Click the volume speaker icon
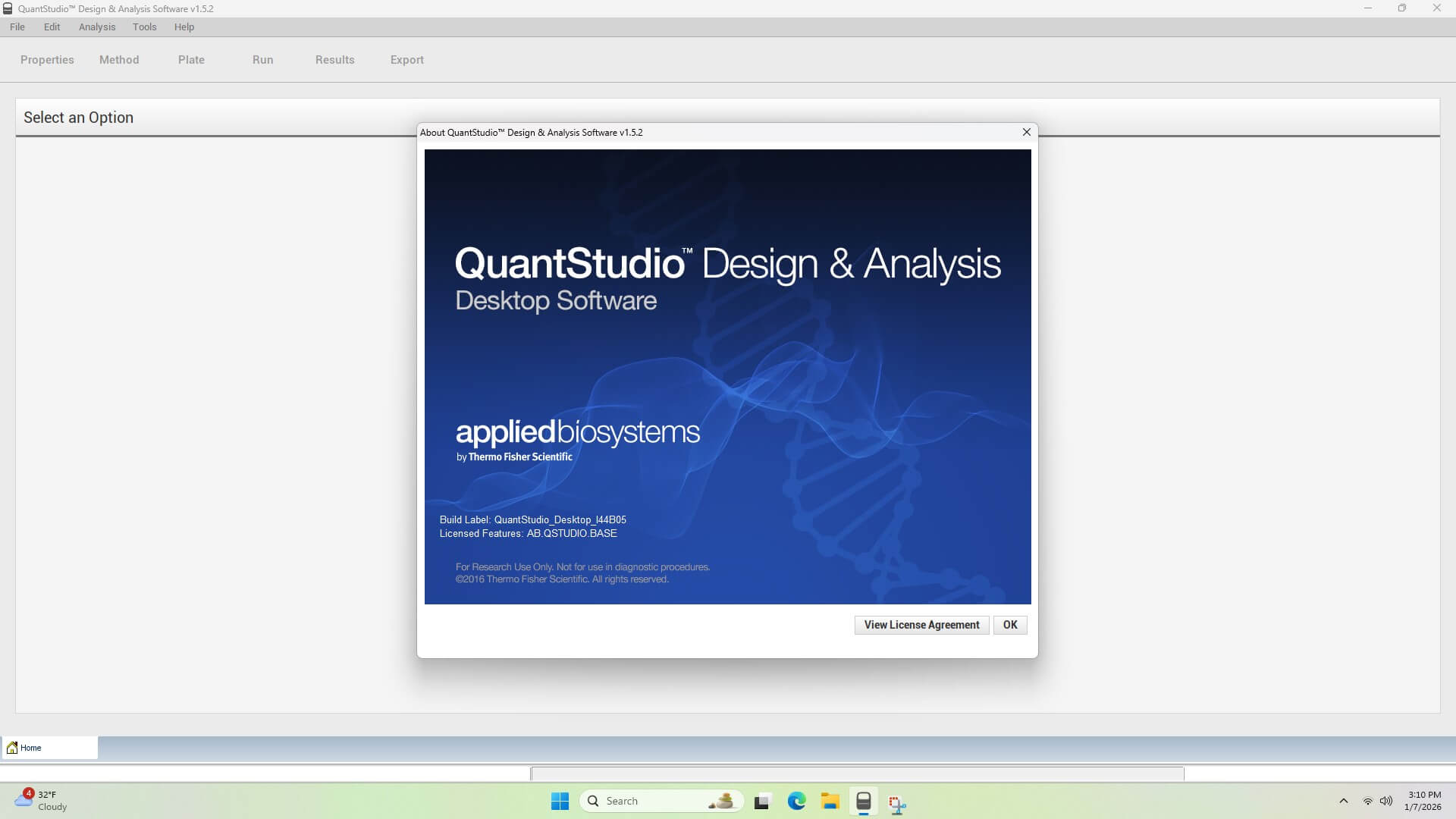This screenshot has width=1456, height=819. [1386, 801]
